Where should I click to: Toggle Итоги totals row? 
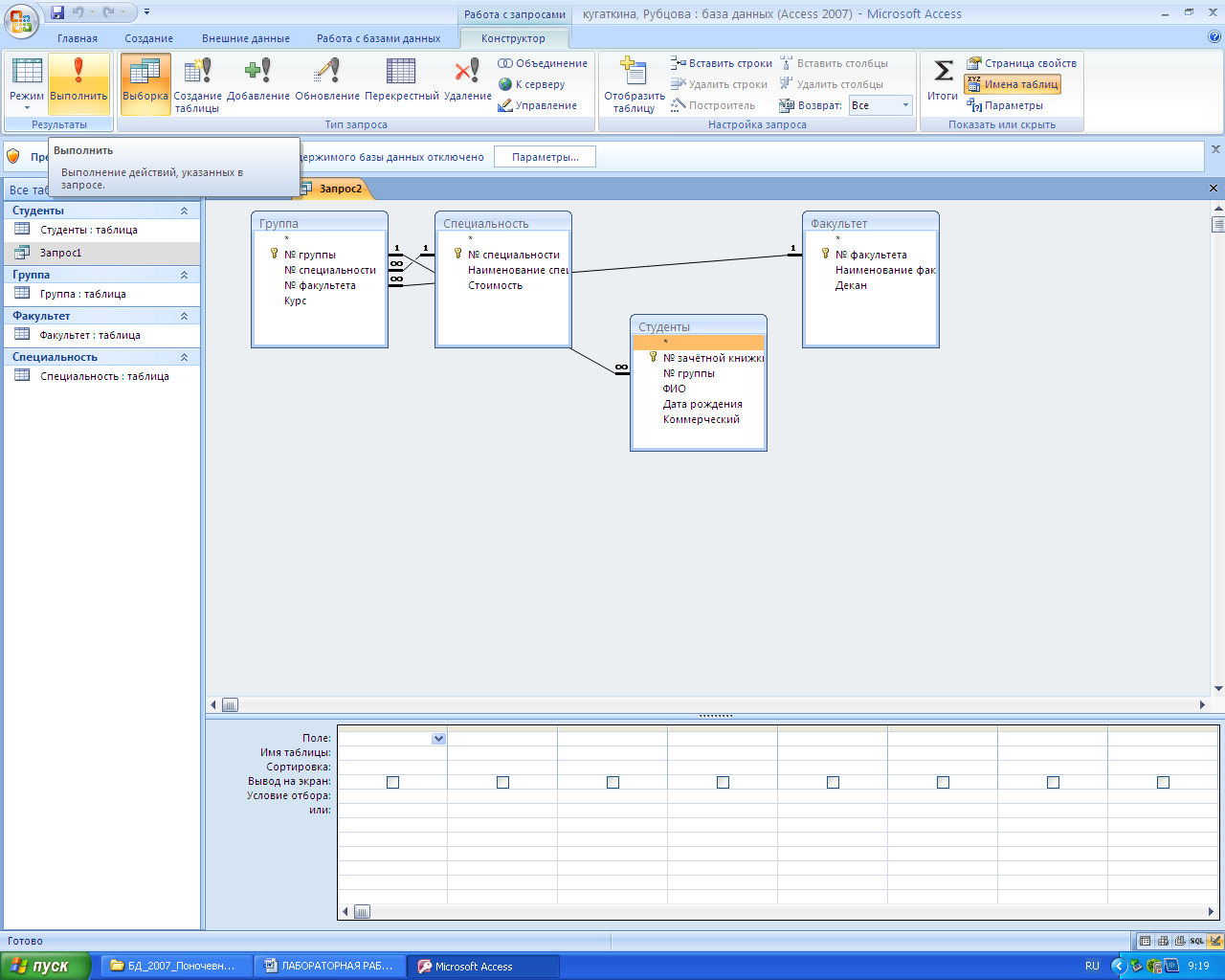click(943, 80)
